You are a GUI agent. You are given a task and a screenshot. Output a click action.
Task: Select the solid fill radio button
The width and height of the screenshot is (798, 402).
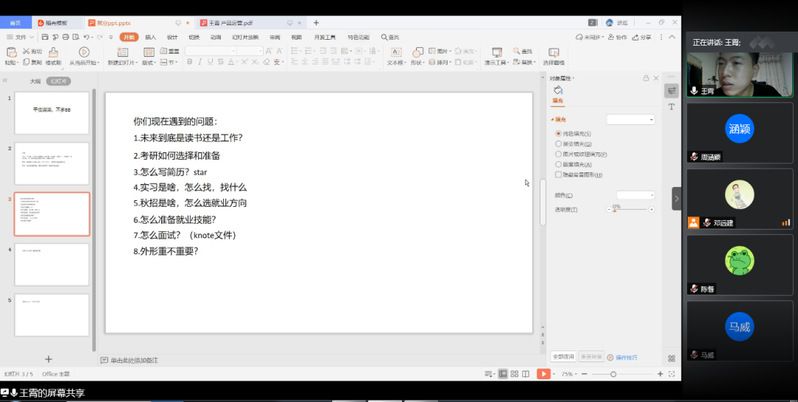click(x=558, y=134)
